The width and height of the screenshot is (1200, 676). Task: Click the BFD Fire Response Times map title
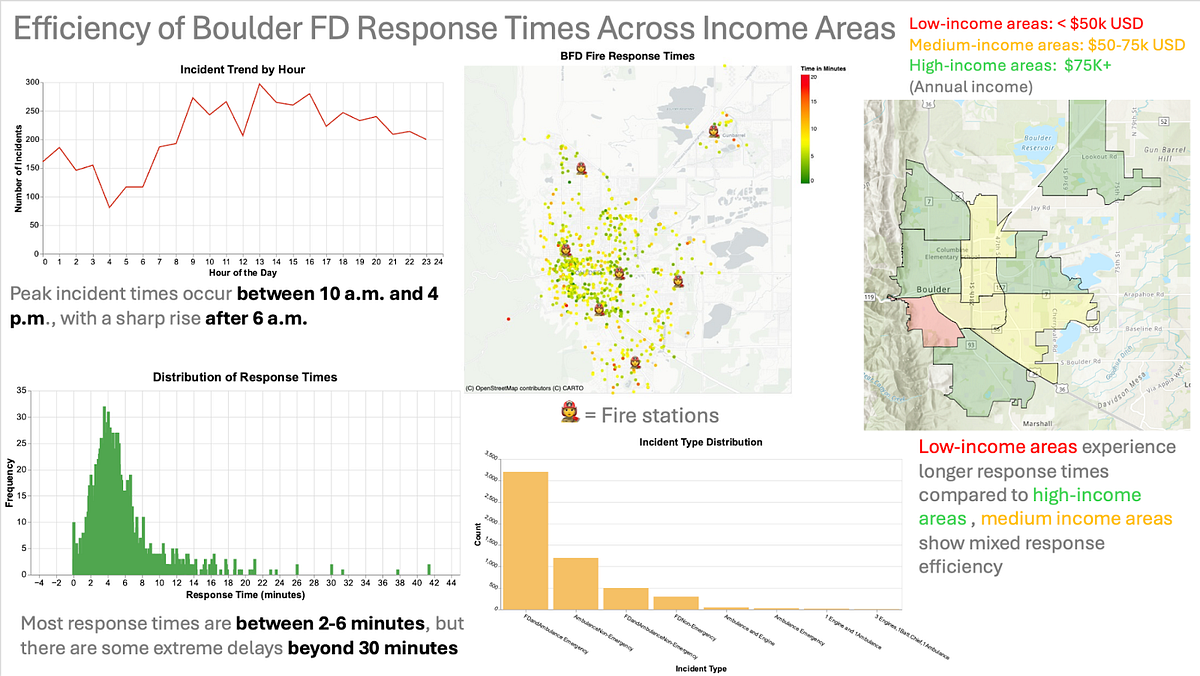pyautogui.click(x=627, y=56)
